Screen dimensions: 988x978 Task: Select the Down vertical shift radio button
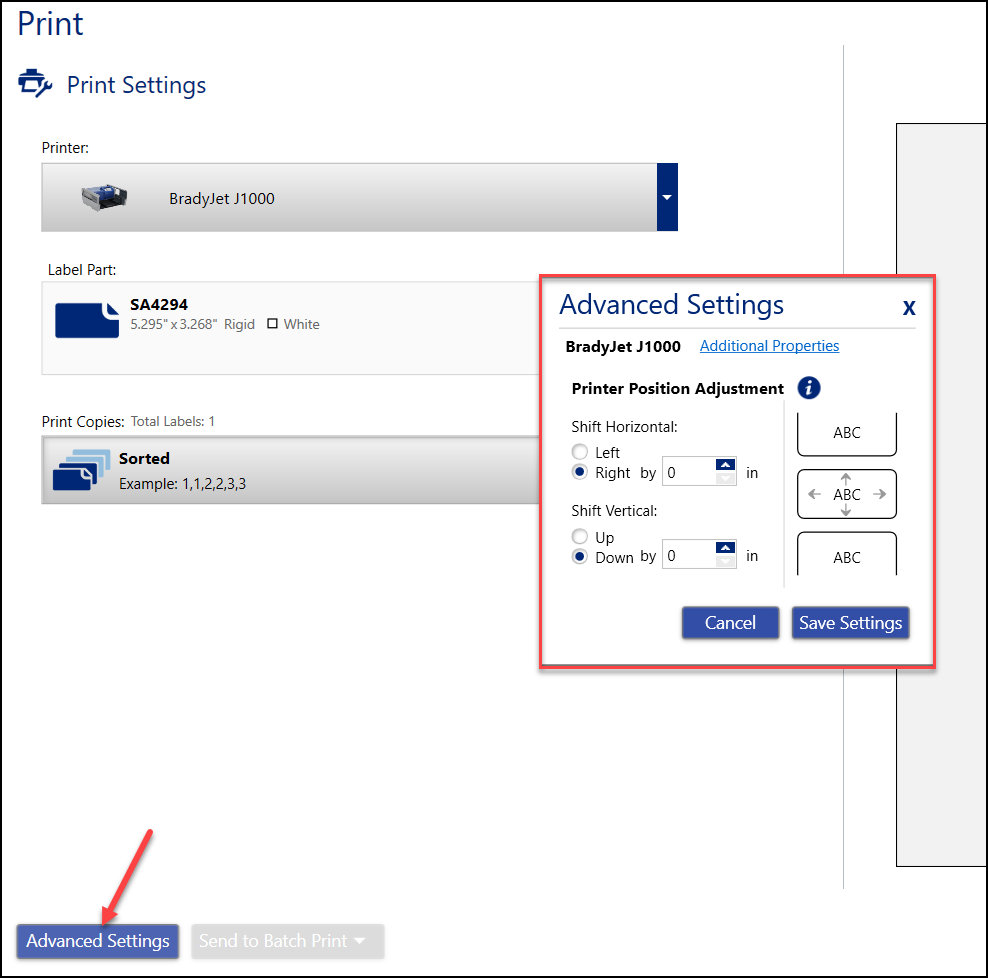tap(580, 557)
